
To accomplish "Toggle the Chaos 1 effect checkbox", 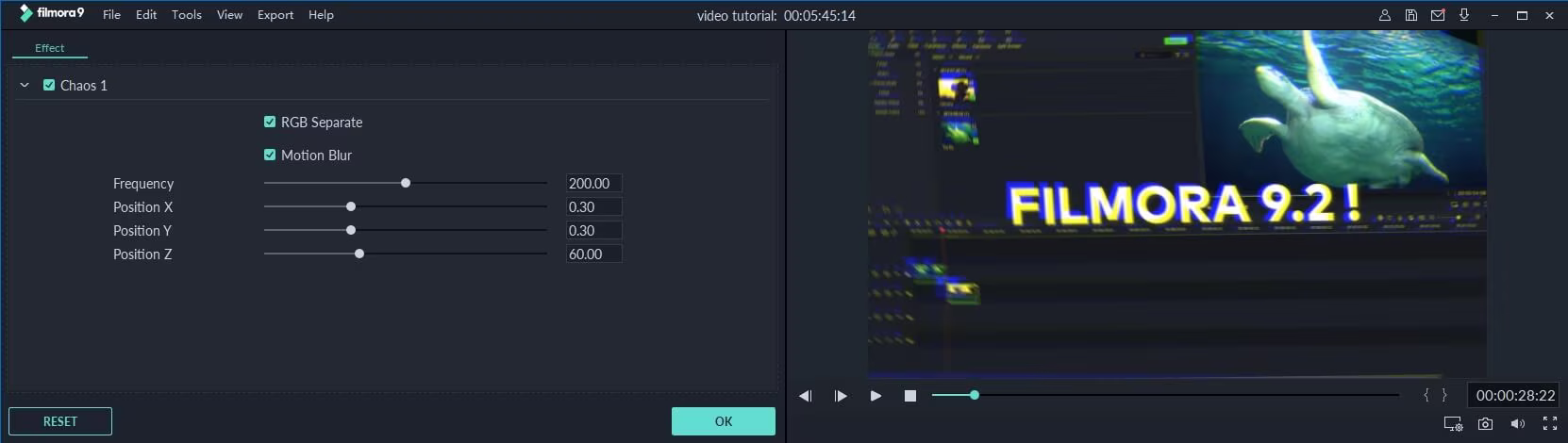I will [x=49, y=85].
